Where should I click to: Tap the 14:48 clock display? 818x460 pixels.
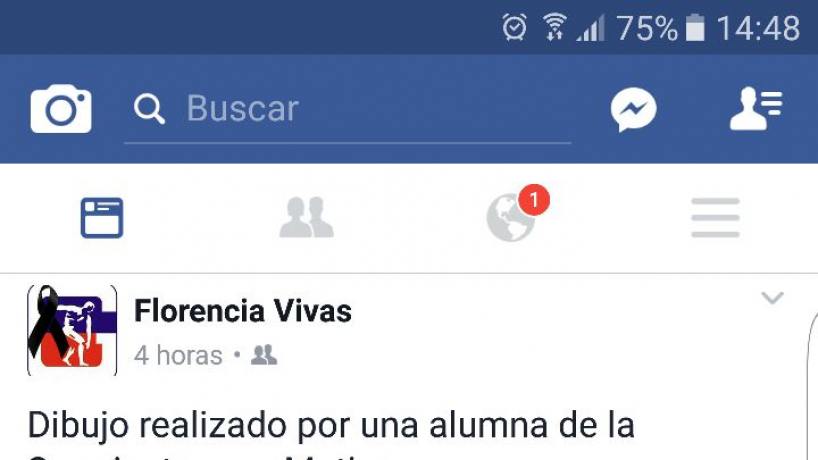(x=758, y=28)
